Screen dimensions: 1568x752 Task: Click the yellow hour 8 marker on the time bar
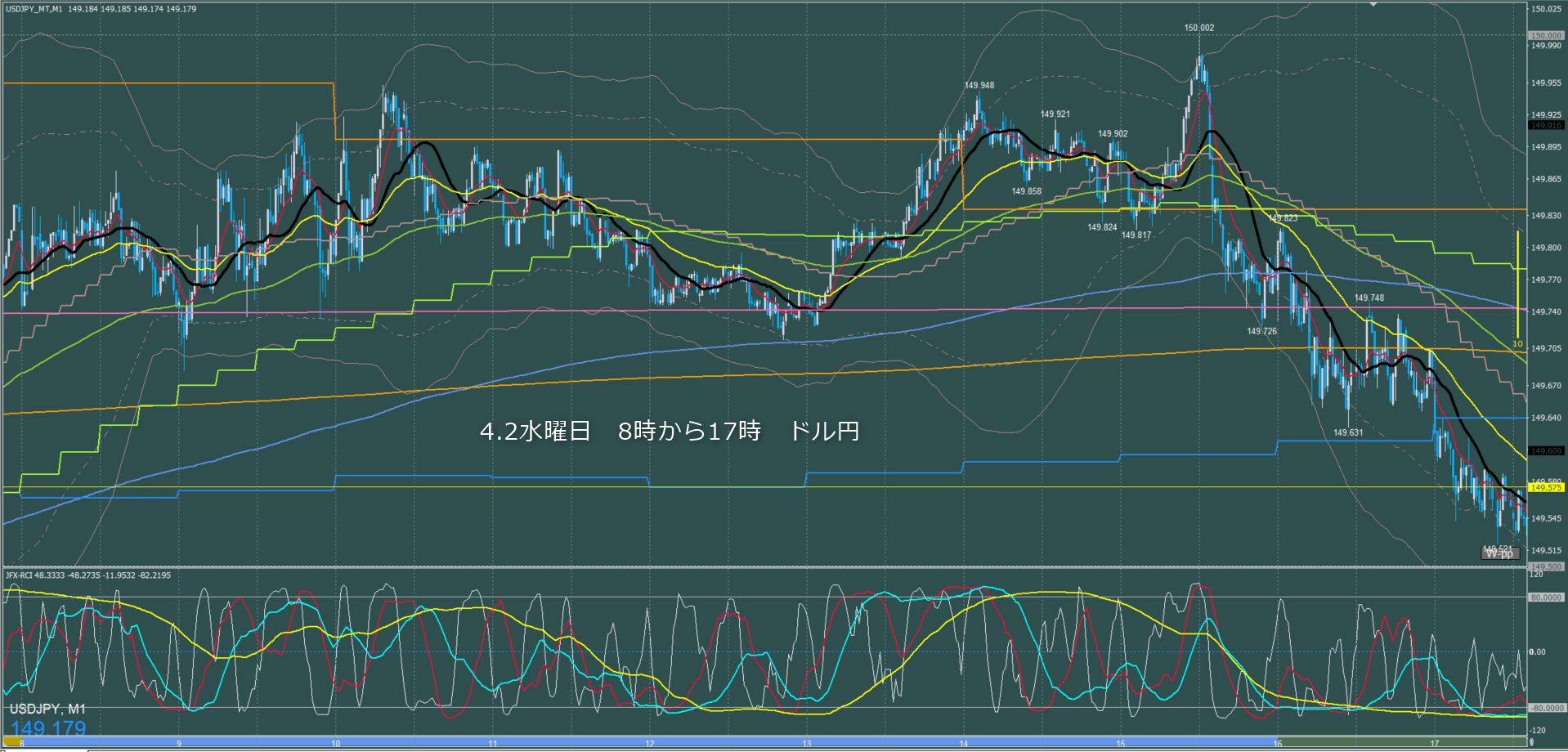13,742
